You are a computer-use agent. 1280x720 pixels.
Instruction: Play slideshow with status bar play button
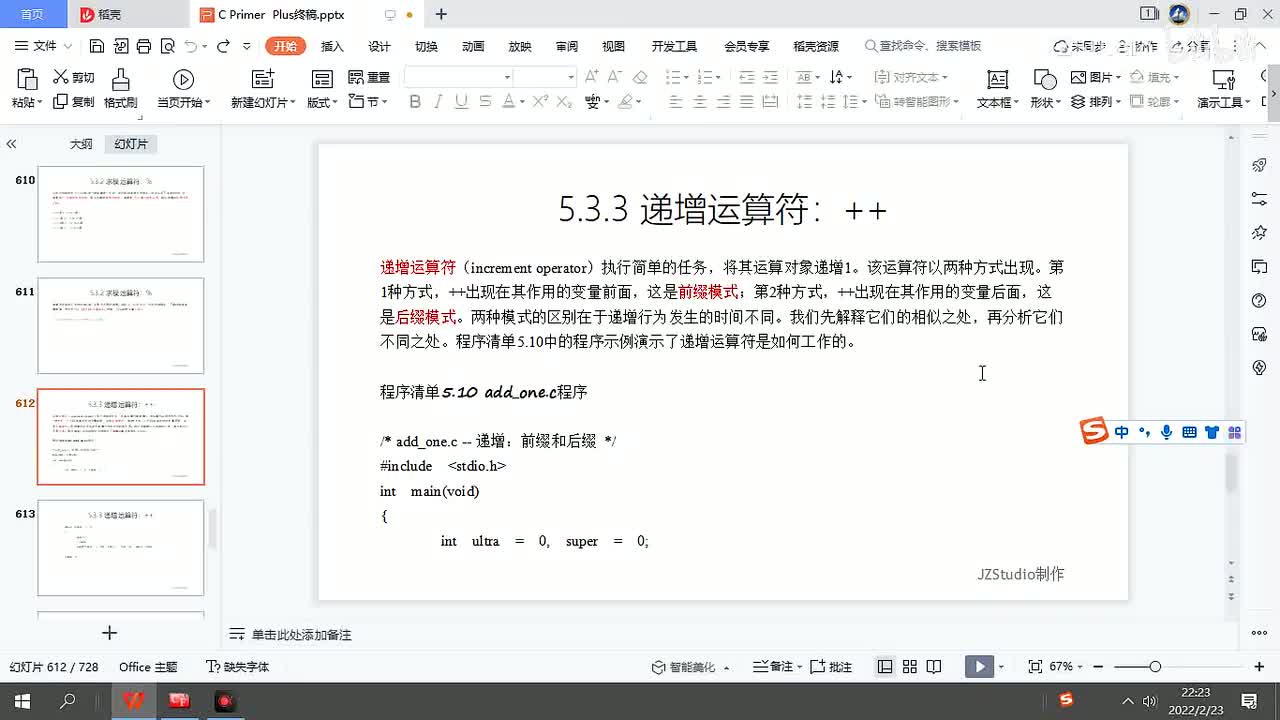point(979,666)
